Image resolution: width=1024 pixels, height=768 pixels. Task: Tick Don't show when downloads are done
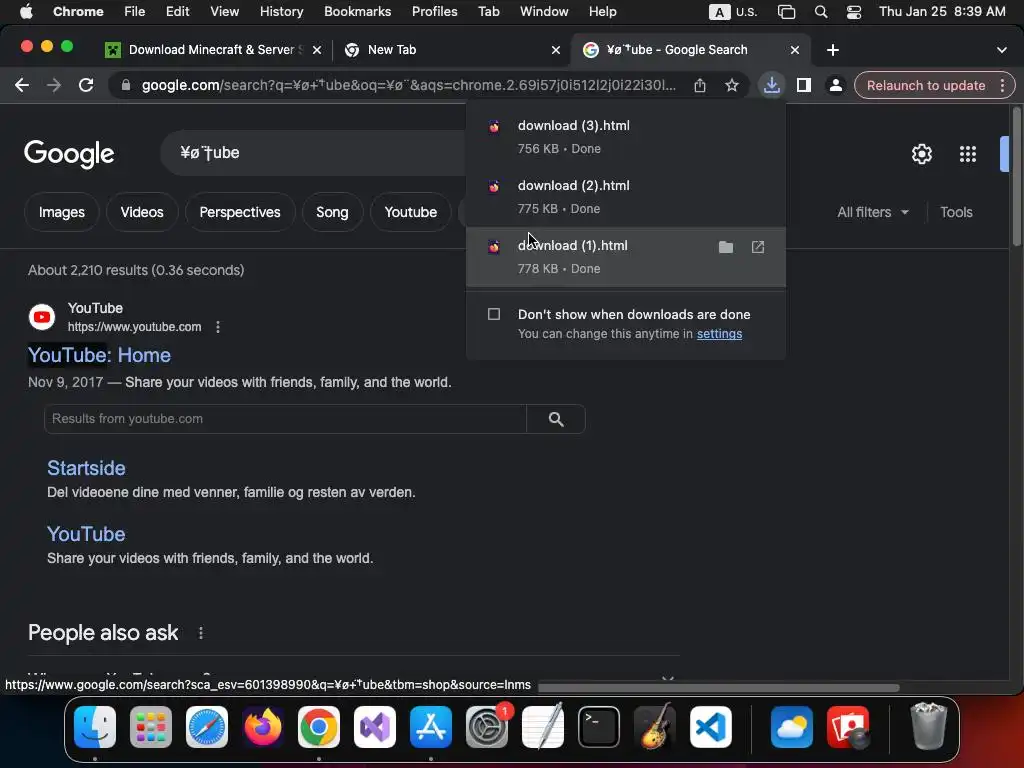coord(494,314)
